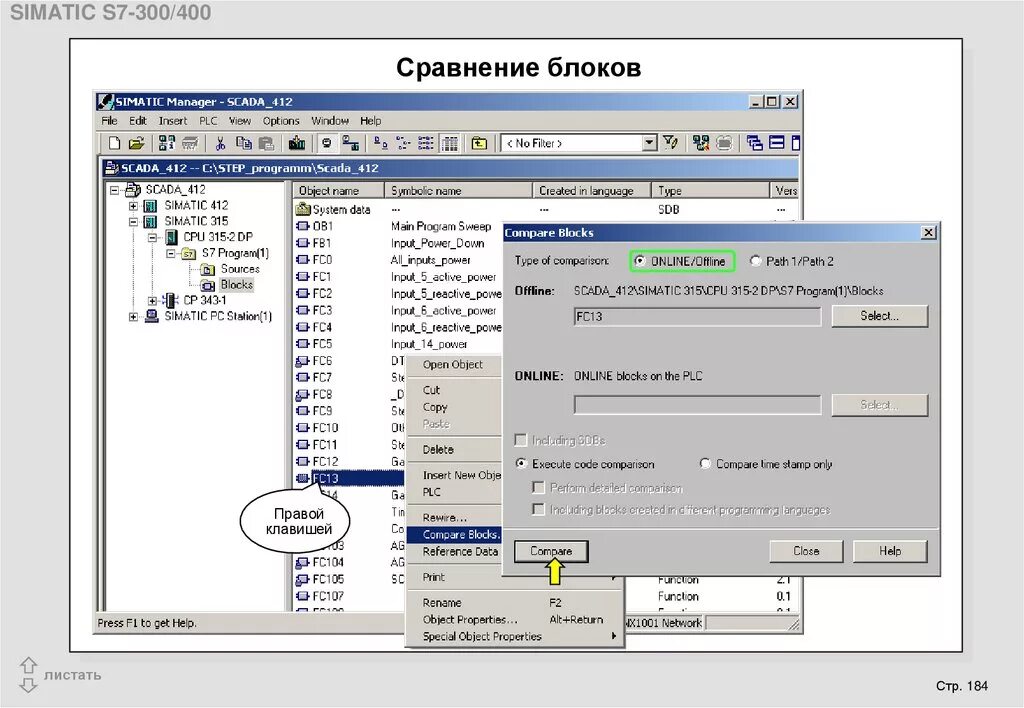The image size is (1024, 708).
Task: Click the New project toolbar icon
Action: pos(114,143)
